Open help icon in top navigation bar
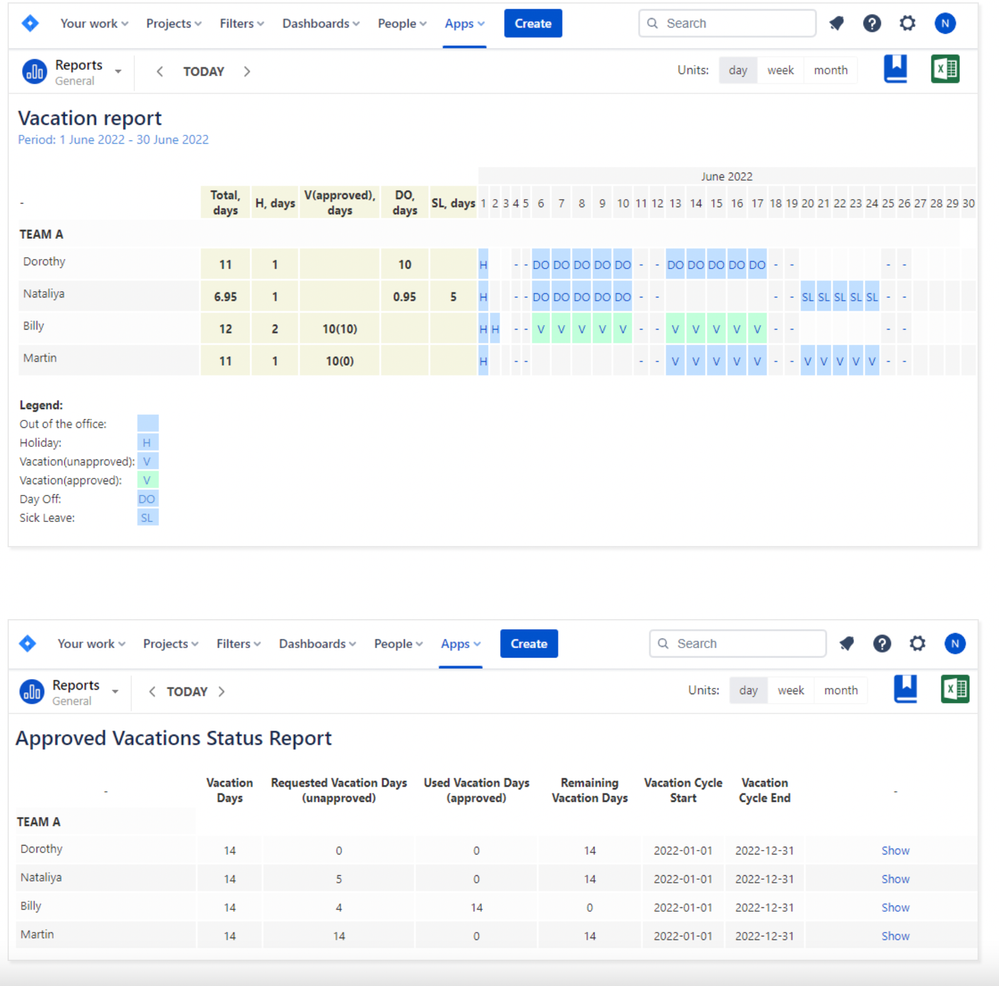This screenshot has width=999, height=986. 872,24
